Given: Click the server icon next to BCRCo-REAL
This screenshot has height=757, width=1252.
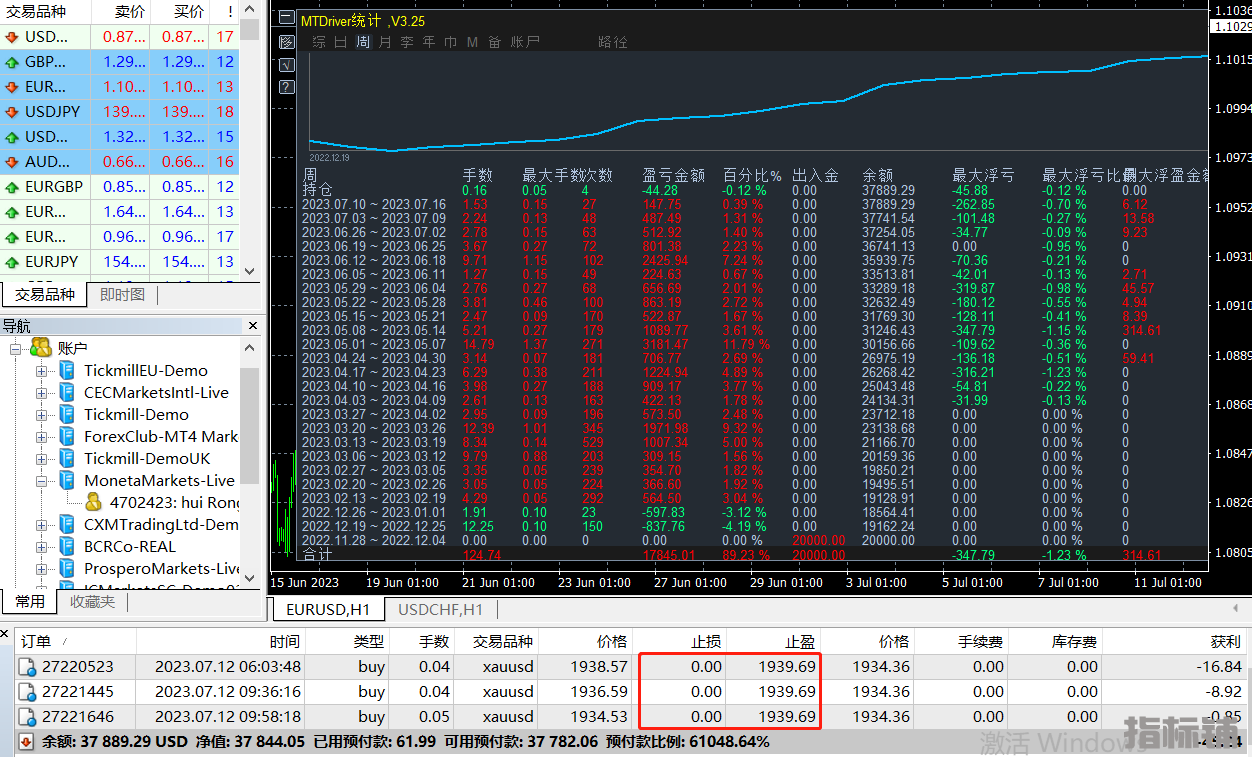Looking at the screenshot, I should (67, 546).
